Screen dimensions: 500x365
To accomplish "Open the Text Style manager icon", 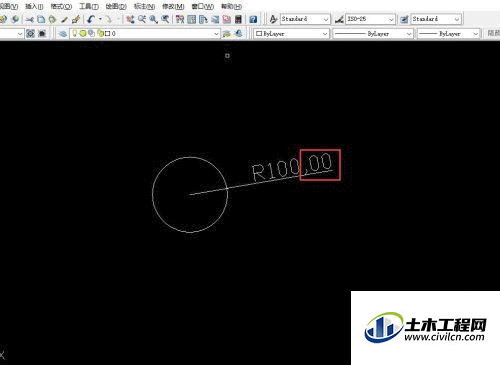I will 273,19.
